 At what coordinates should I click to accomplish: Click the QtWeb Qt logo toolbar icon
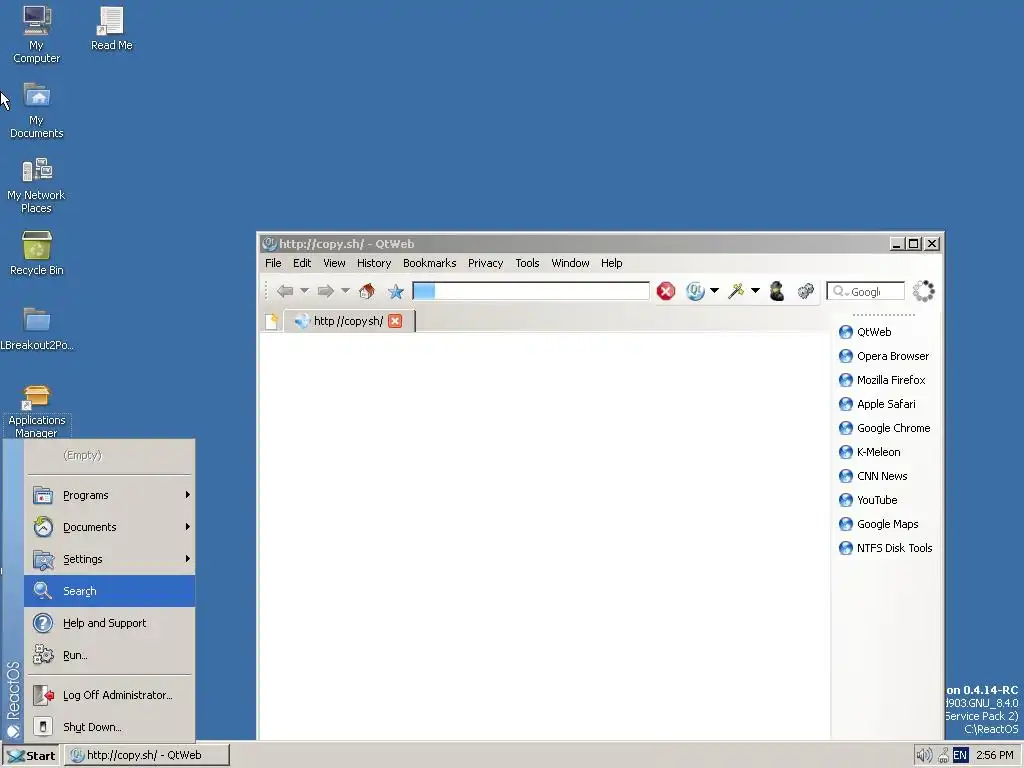696,291
